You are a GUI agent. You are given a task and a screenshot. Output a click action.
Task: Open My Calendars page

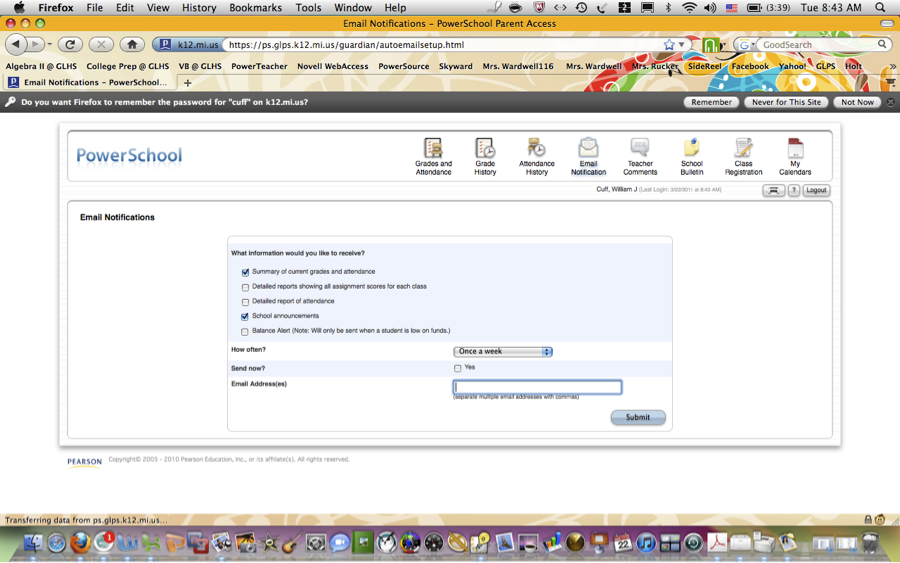[795, 156]
